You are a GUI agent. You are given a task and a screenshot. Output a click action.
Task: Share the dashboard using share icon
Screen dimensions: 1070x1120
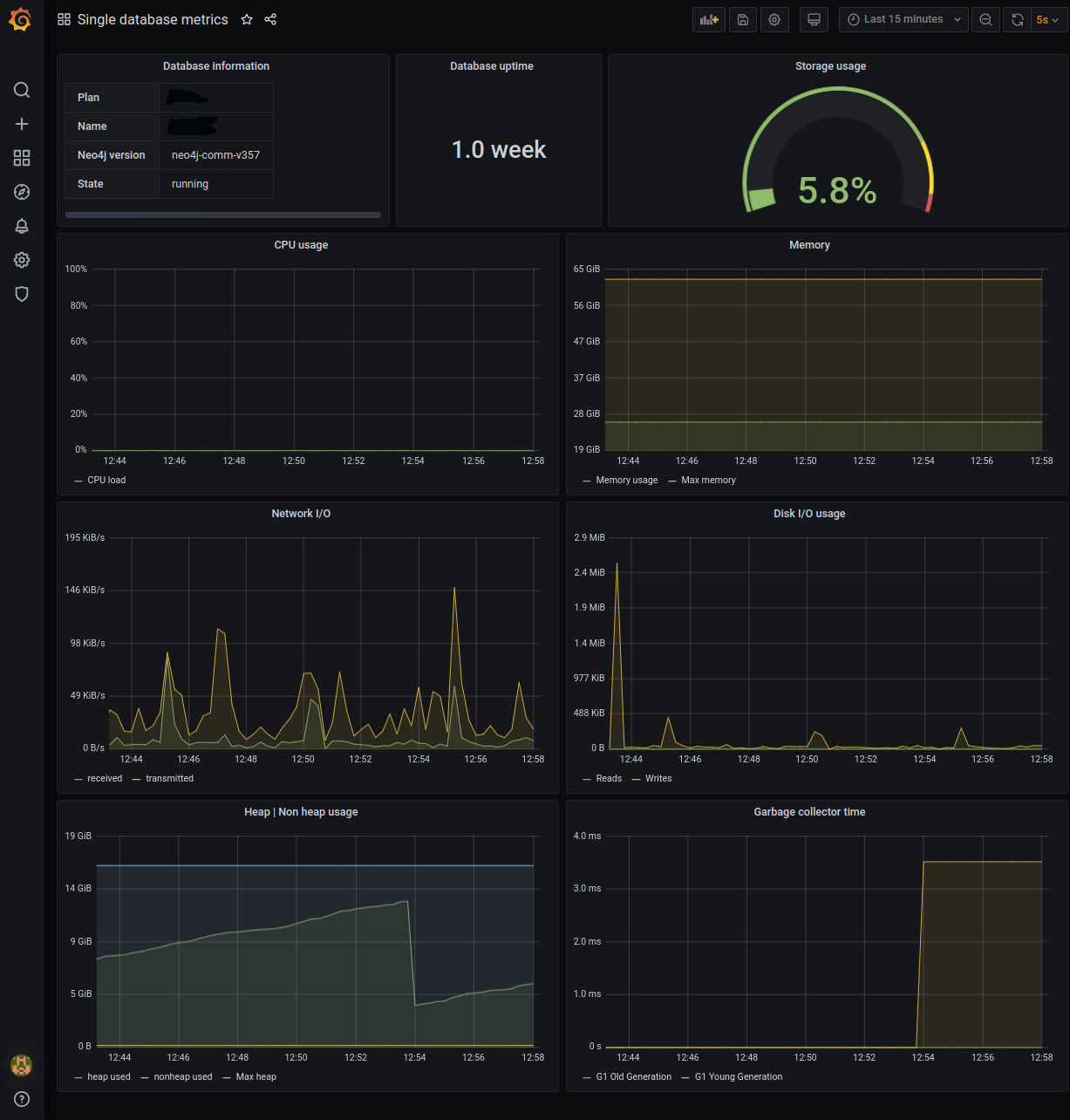pos(270,19)
